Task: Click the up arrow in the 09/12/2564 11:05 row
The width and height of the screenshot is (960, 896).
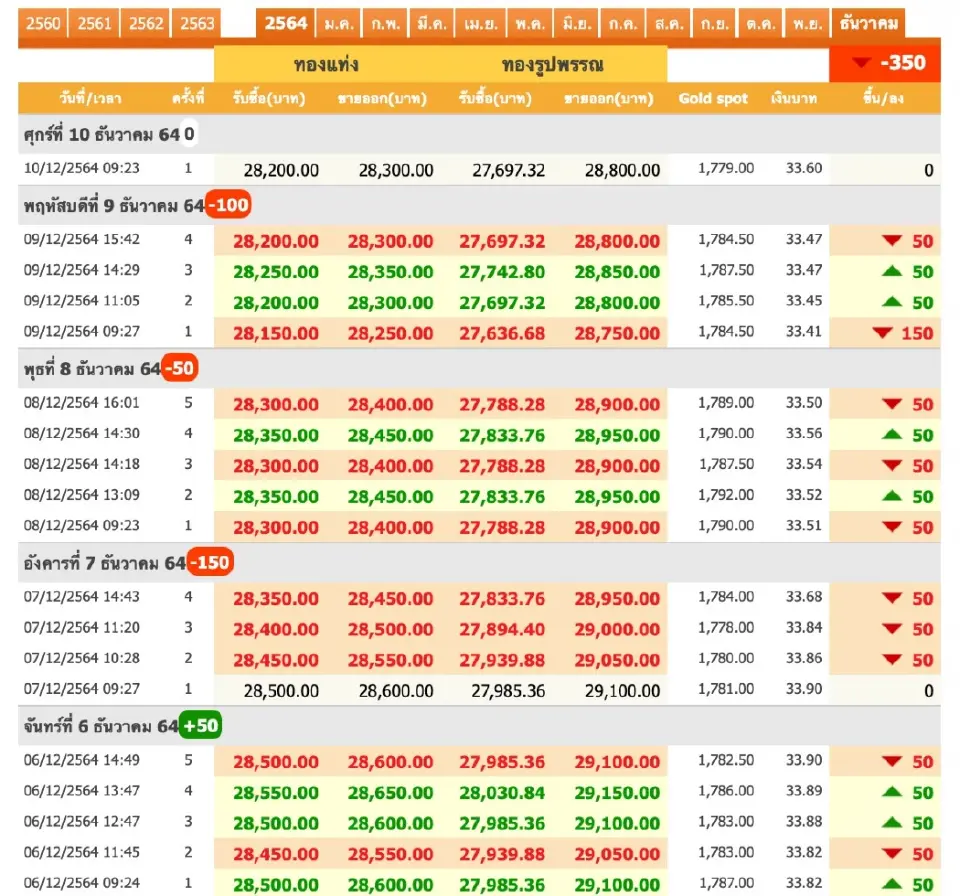Action: [892, 301]
